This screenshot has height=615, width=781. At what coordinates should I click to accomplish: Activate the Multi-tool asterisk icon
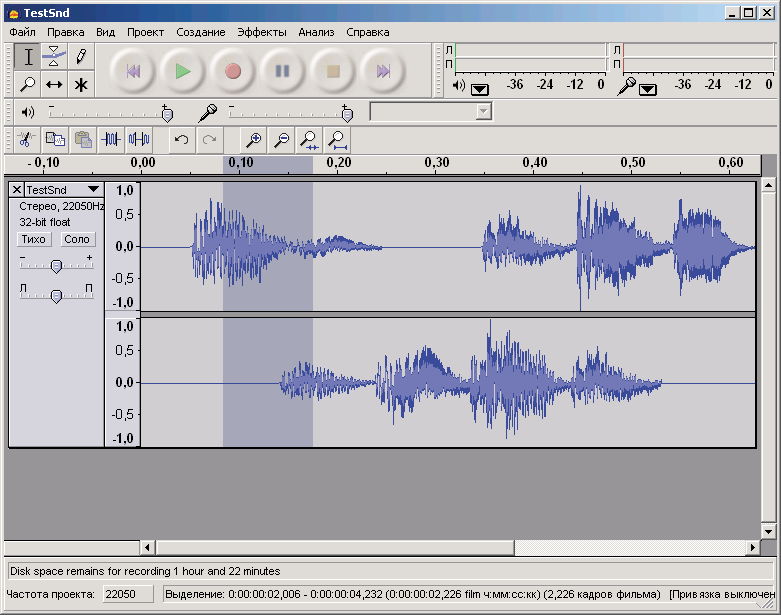point(81,84)
